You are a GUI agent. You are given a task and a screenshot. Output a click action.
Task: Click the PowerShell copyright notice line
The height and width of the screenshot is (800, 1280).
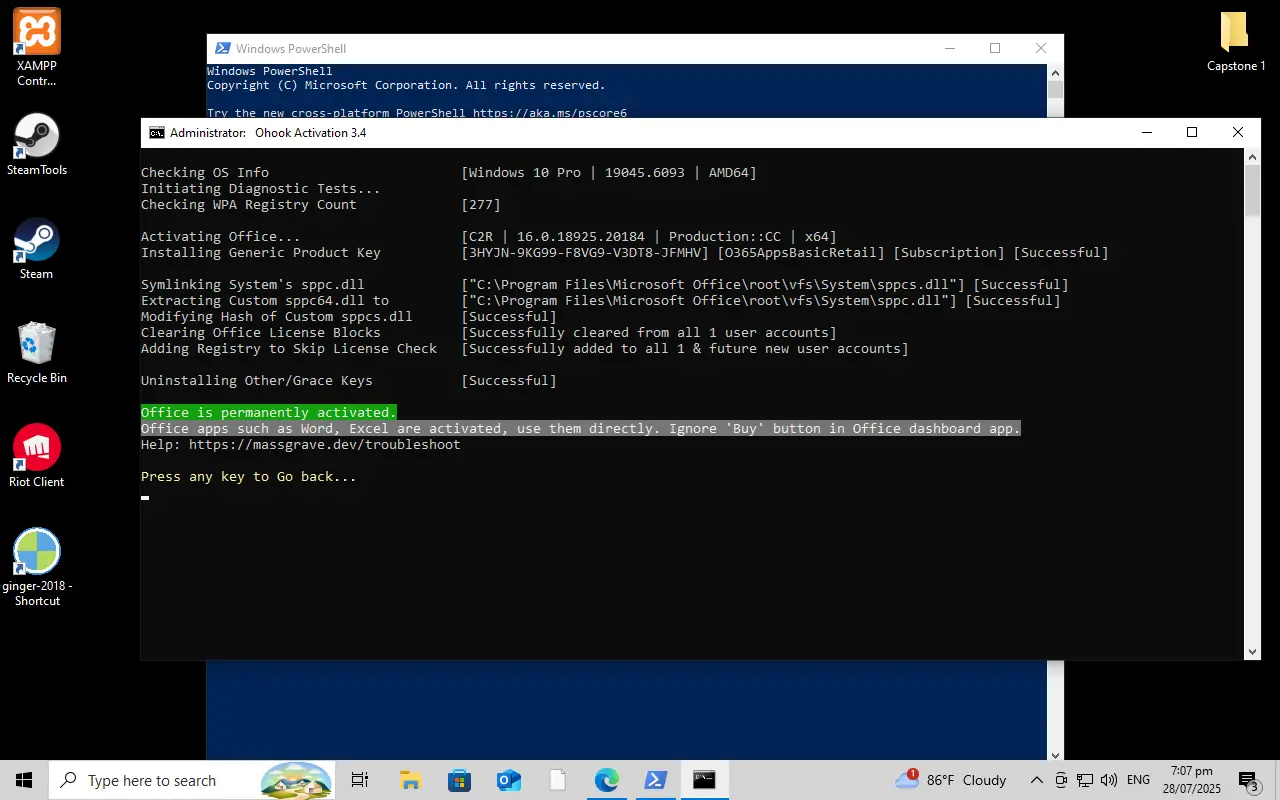[x=406, y=85]
